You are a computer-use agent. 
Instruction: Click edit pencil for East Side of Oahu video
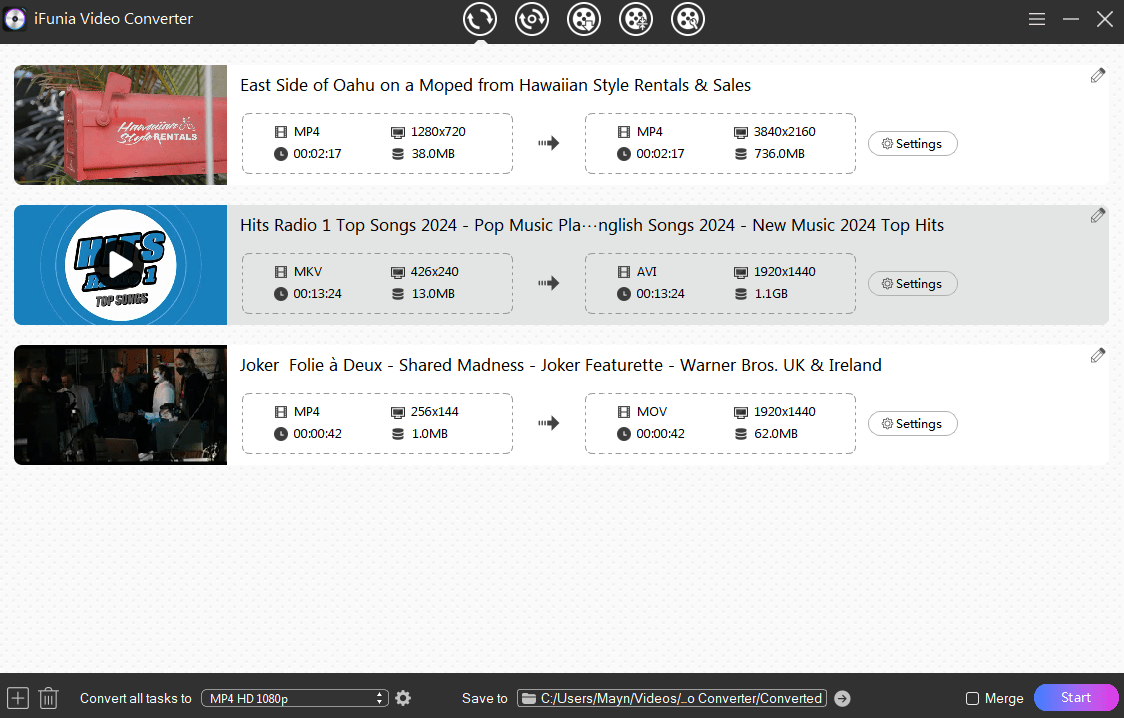(1098, 75)
